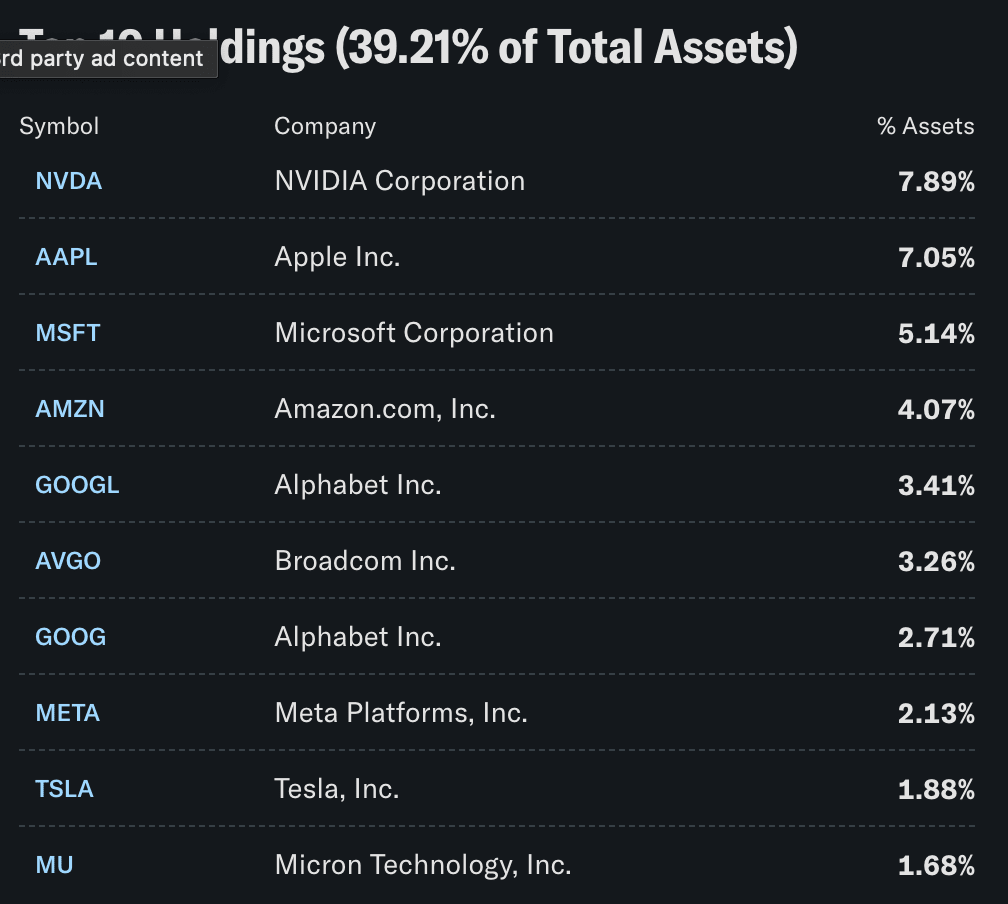Image resolution: width=1008 pixels, height=904 pixels.
Task: Open the META ticker link
Action: tap(68, 712)
